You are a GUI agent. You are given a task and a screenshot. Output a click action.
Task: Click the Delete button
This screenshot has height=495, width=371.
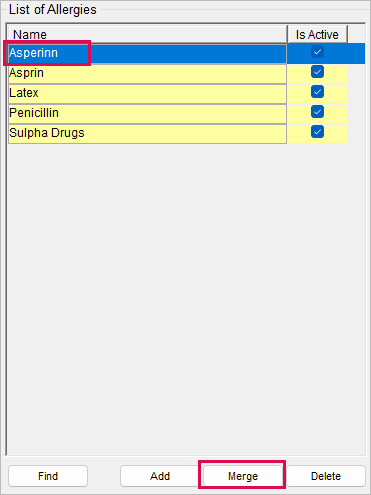pyautogui.click(x=326, y=476)
